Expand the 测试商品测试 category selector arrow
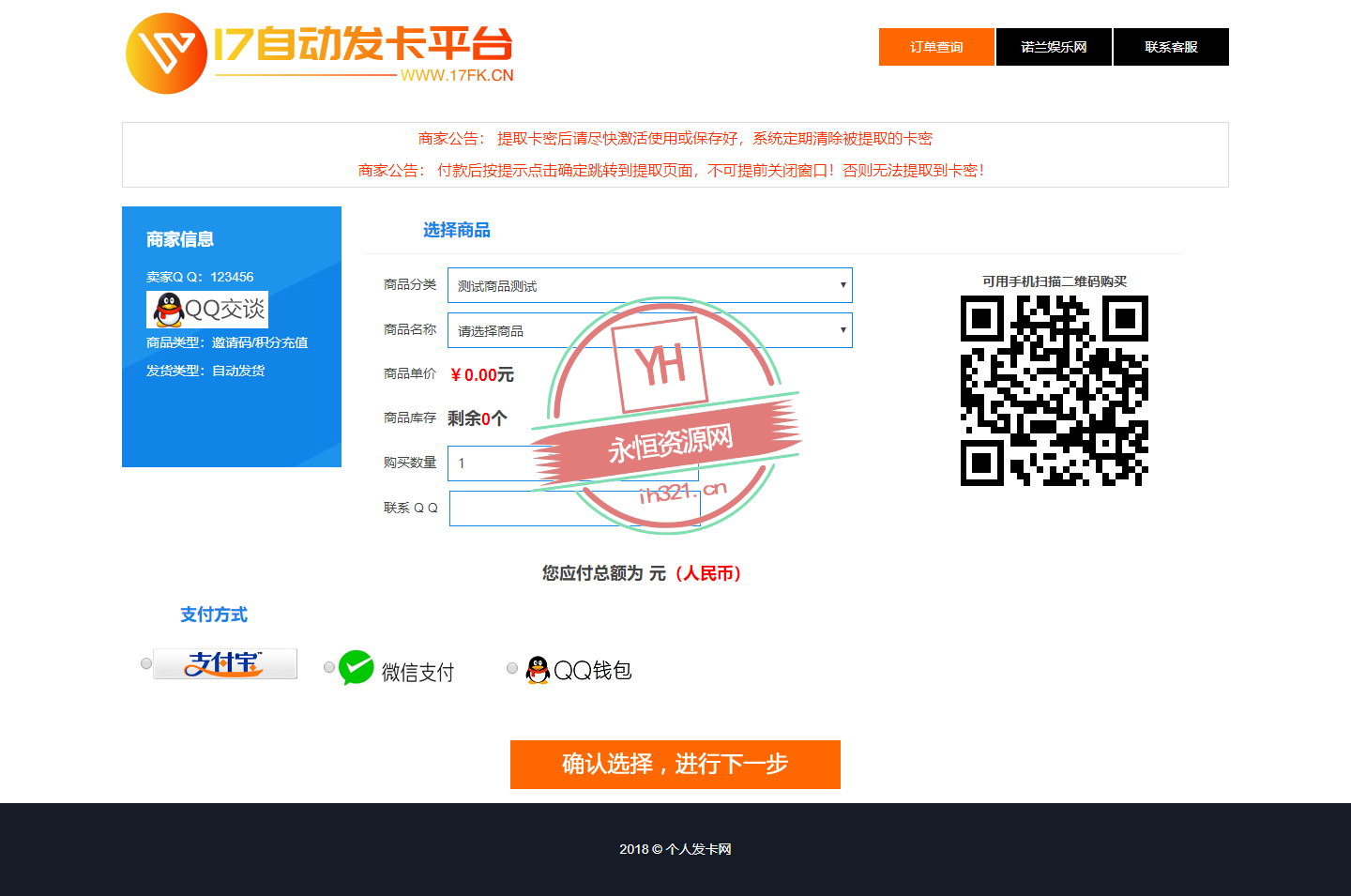This screenshot has height=896, width=1351. click(842, 285)
